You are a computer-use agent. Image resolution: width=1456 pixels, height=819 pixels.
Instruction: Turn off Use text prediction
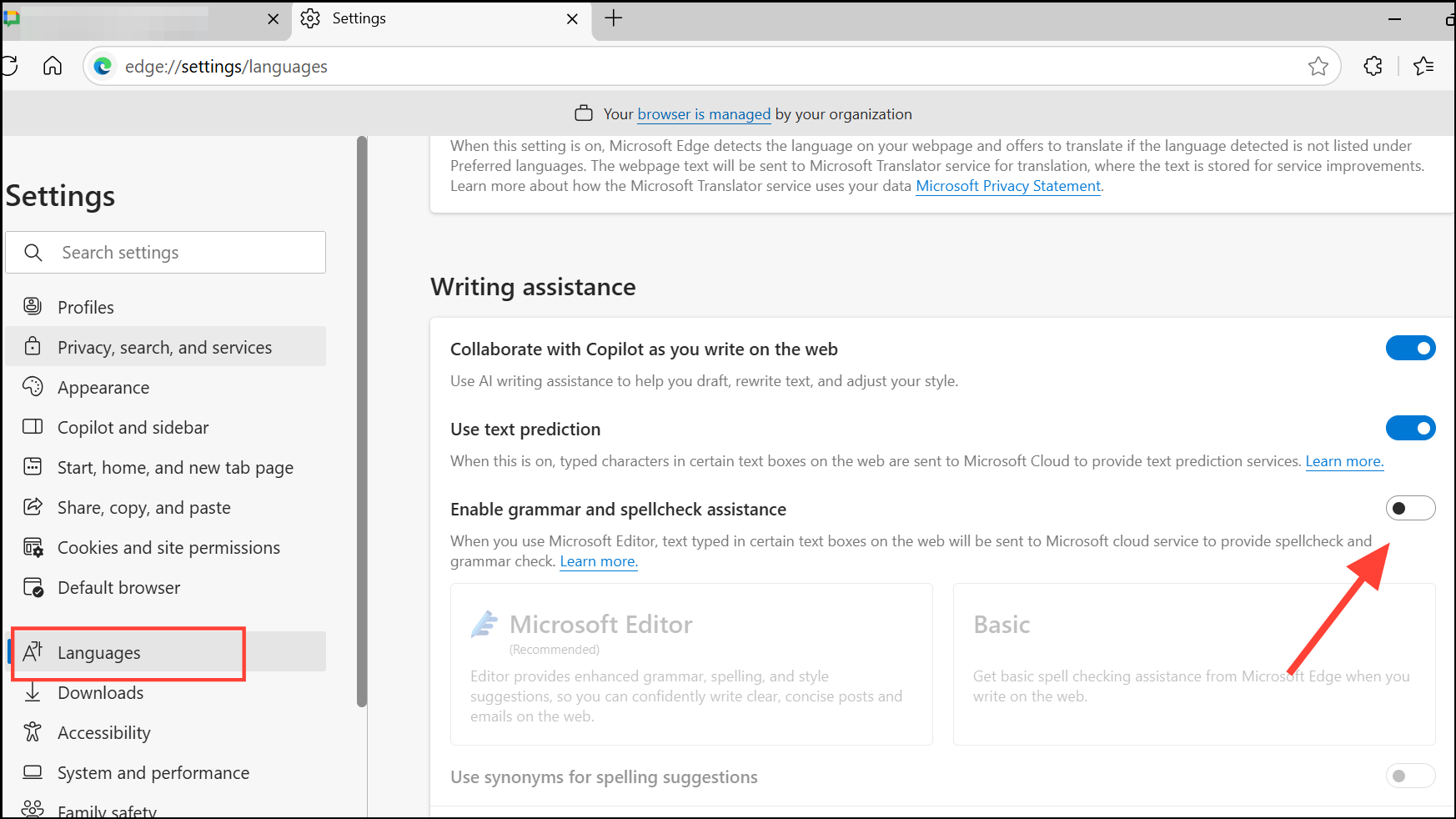1411,428
